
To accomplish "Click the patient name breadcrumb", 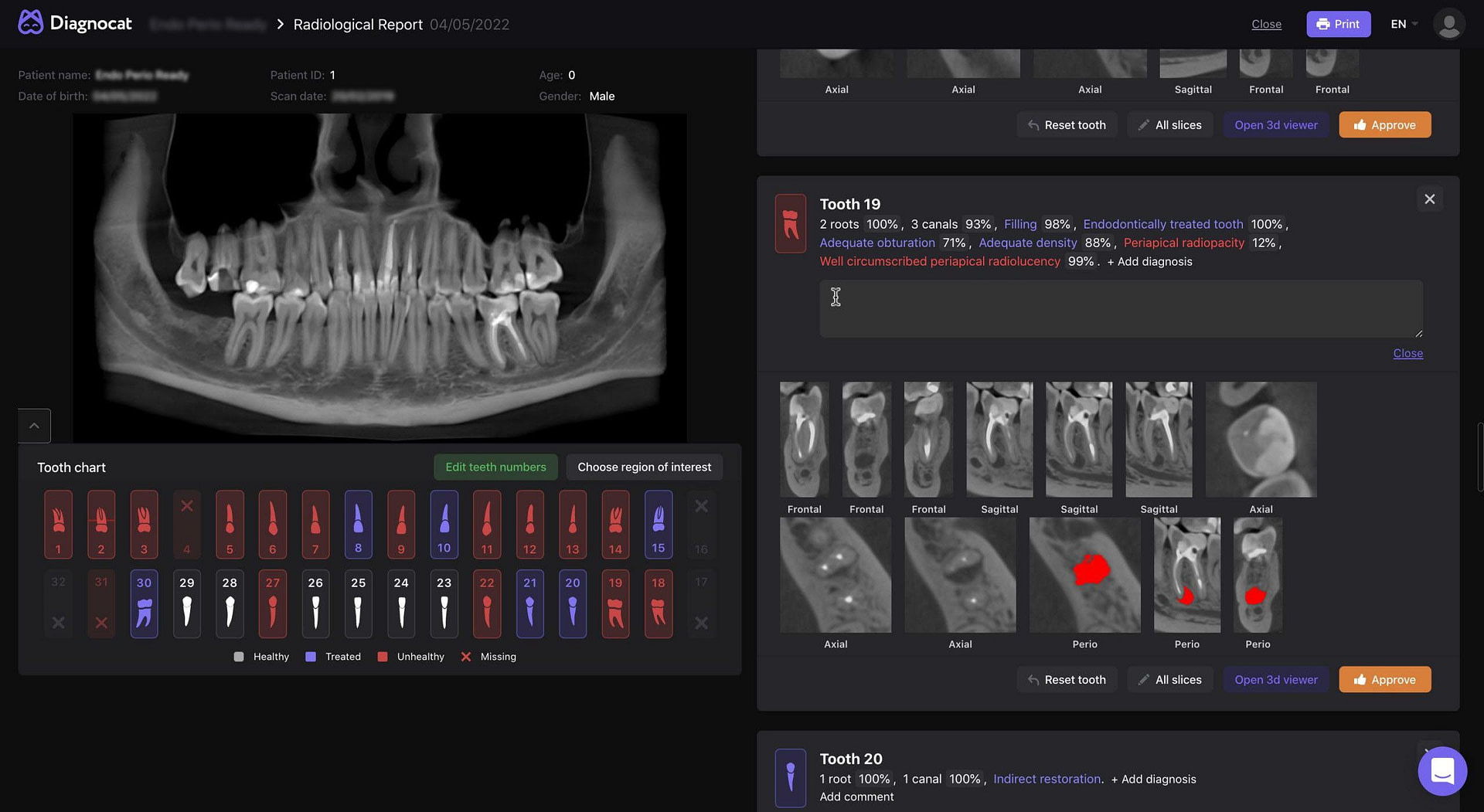I will coord(207,24).
